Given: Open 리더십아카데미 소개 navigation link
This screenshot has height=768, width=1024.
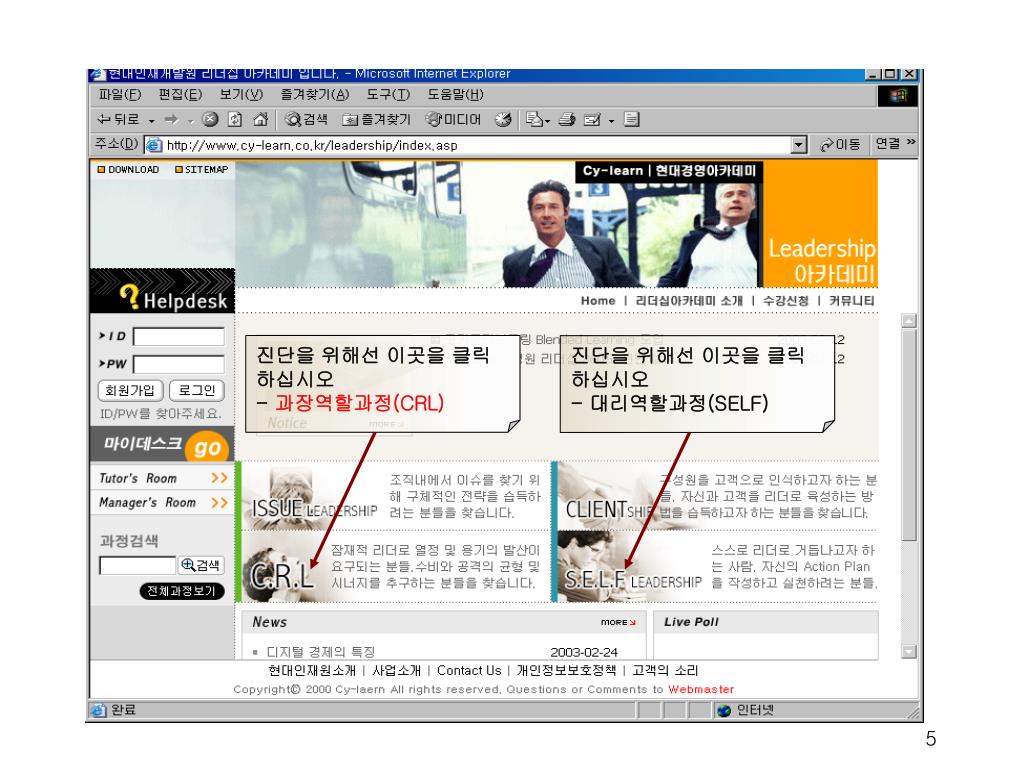Looking at the screenshot, I should click(689, 301).
